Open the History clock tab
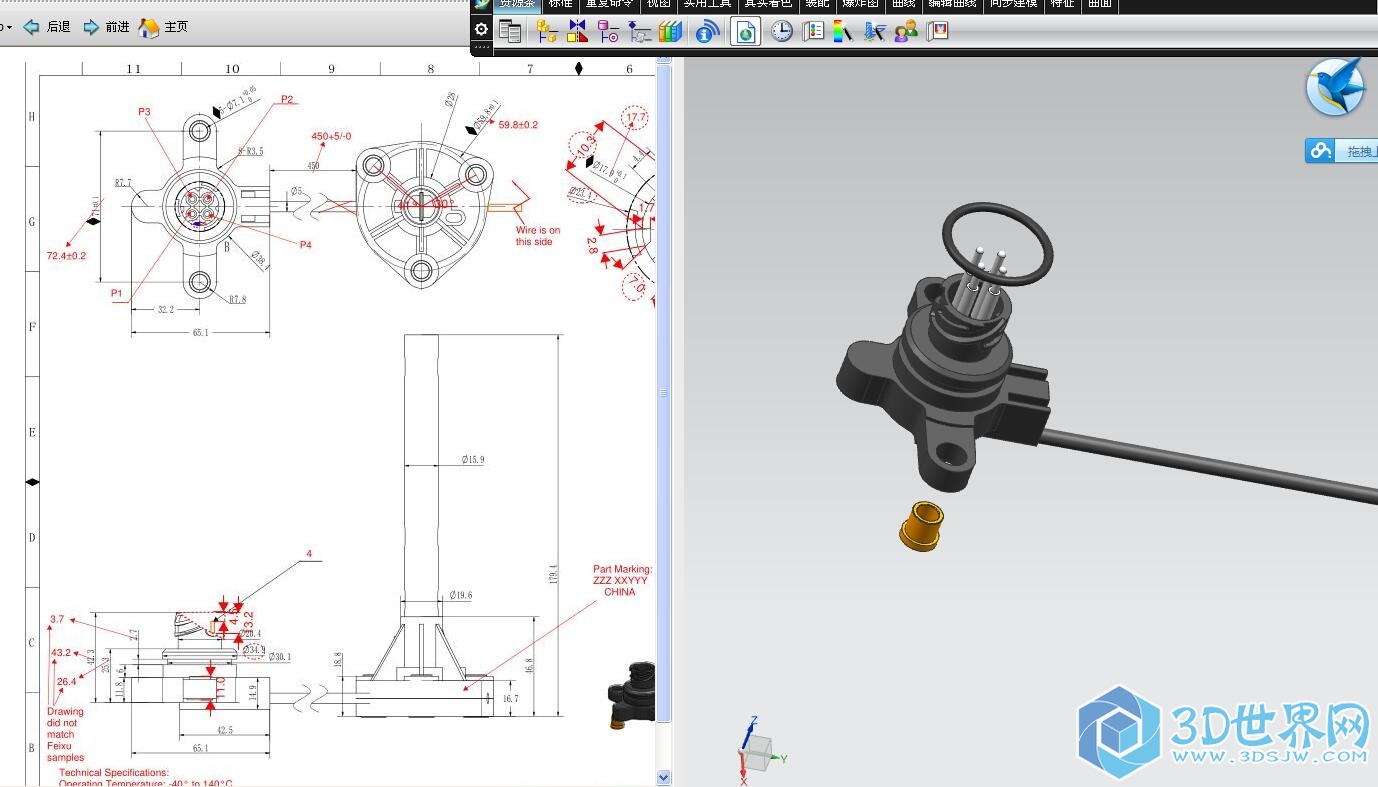Image resolution: width=1378 pixels, height=787 pixels. (781, 31)
